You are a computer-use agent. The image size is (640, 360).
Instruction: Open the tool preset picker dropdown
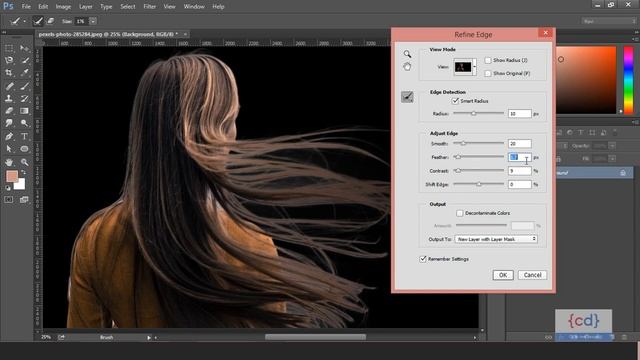tap(24, 21)
